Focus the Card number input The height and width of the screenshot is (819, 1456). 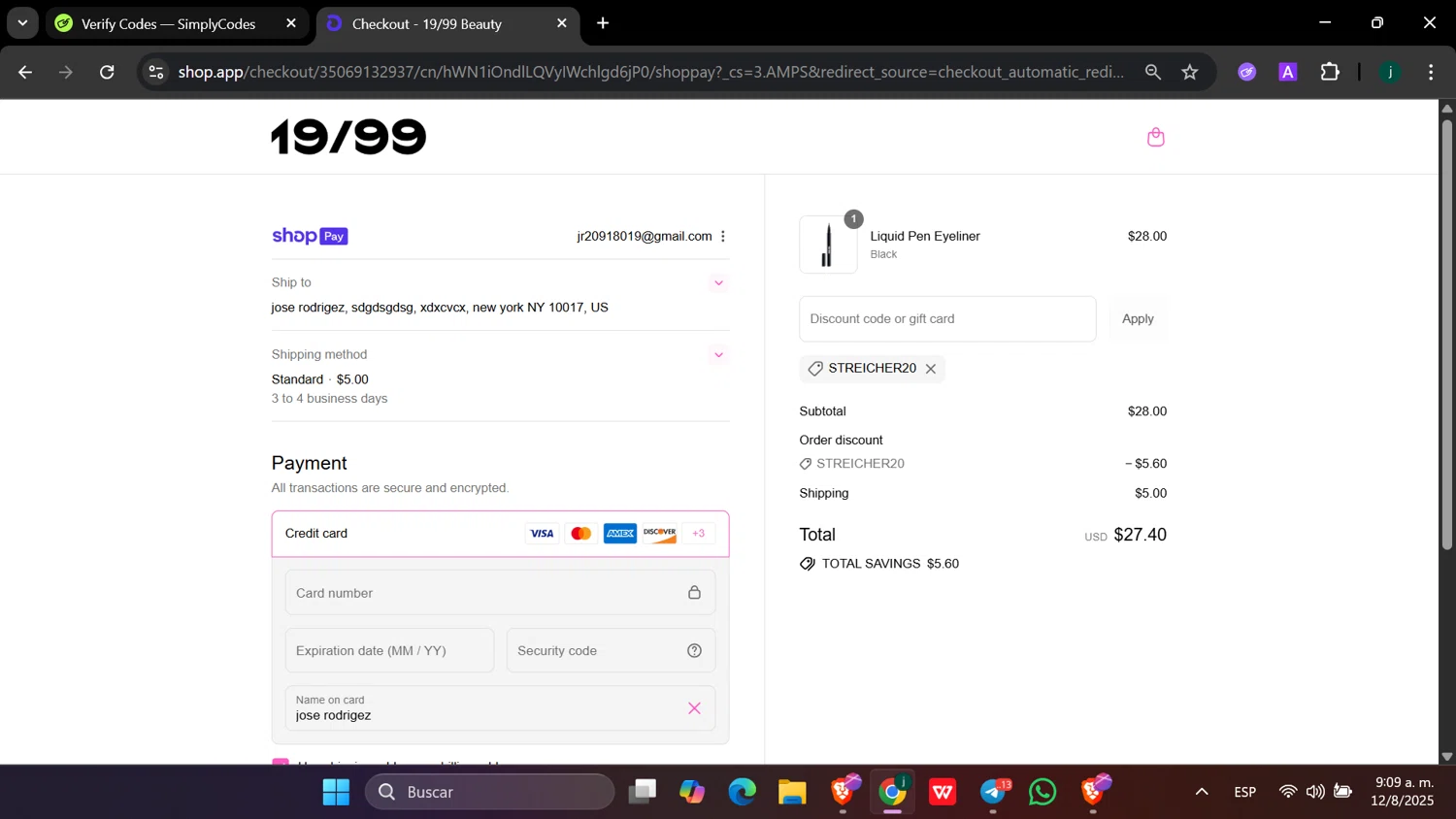click(x=500, y=593)
